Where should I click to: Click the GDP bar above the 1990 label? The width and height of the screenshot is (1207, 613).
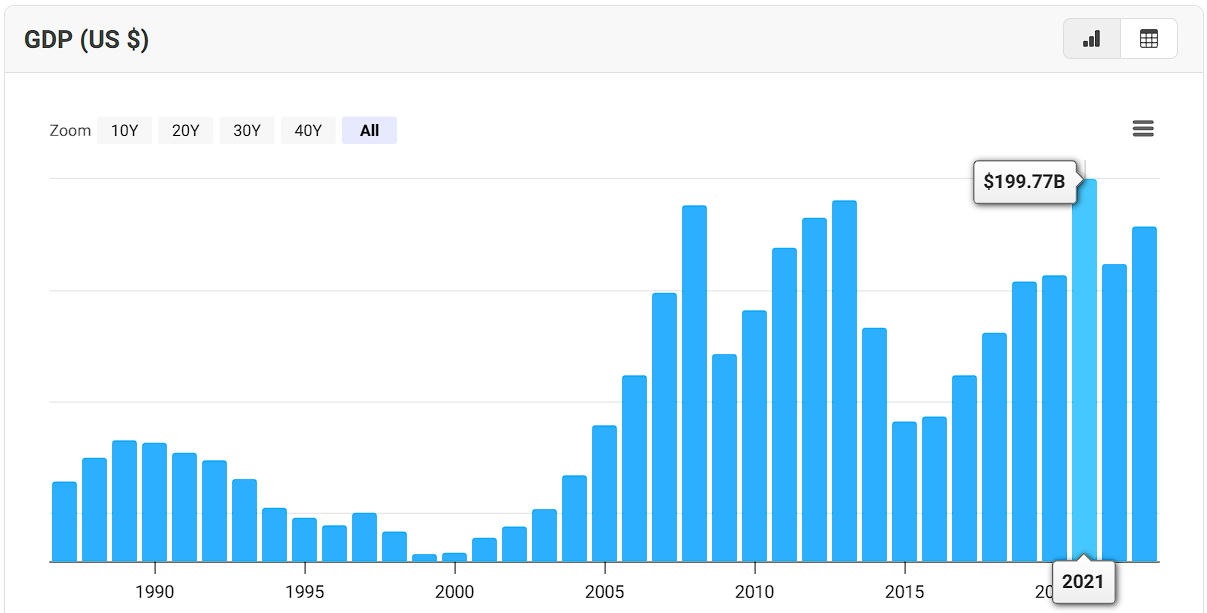pos(154,502)
